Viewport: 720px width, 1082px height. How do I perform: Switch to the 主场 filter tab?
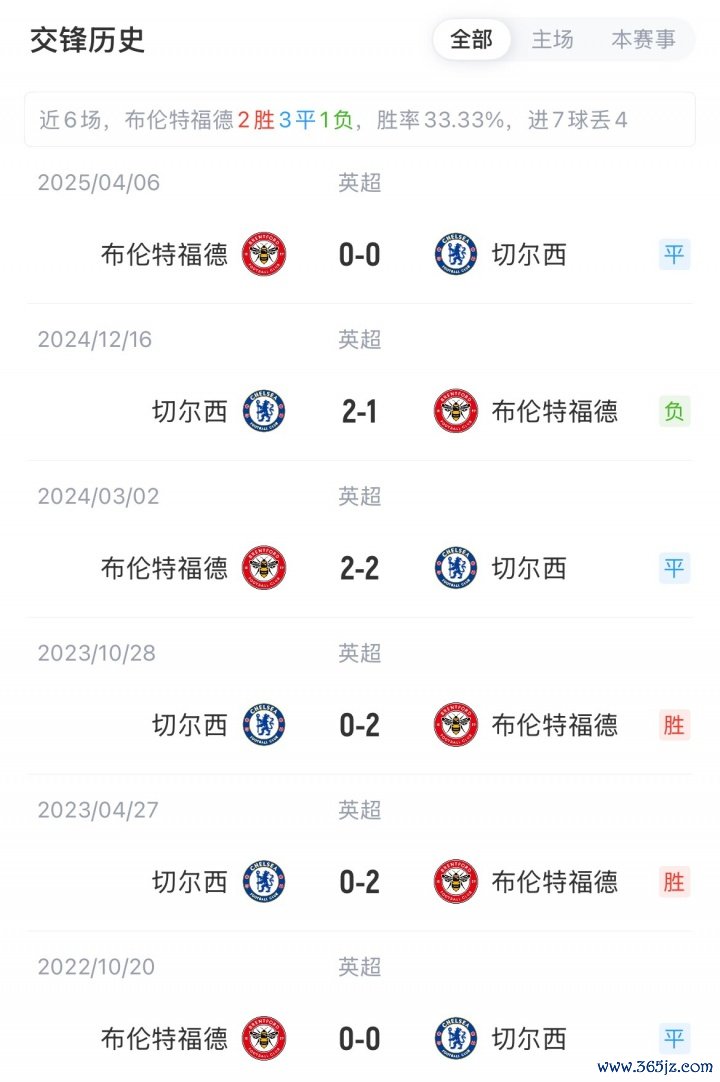point(552,40)
